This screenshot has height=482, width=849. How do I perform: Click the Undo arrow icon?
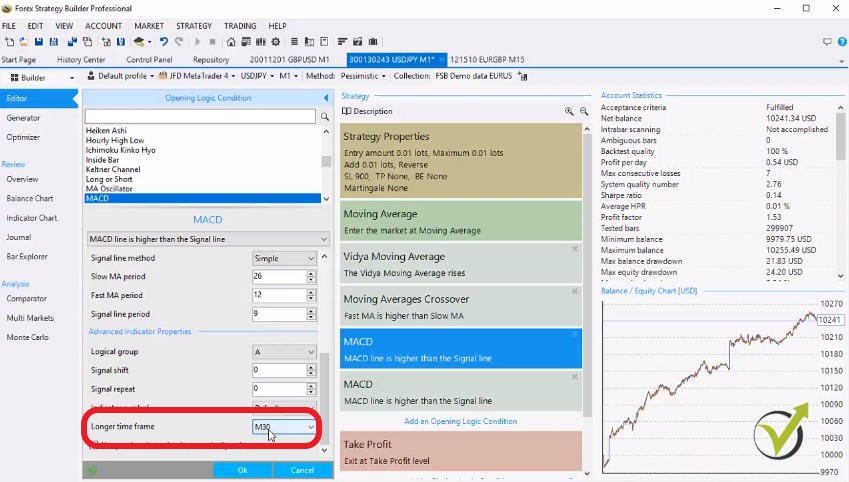pos(164,42)
